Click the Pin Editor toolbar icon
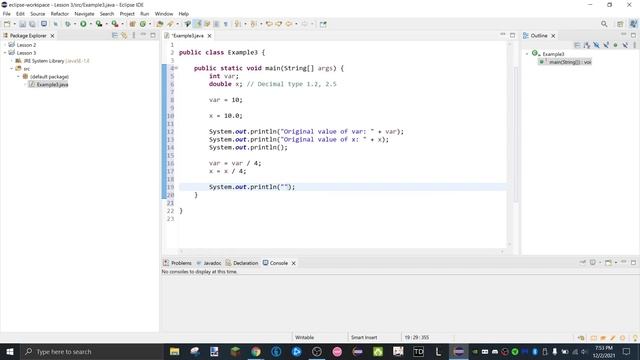Screen dimensions: 640x360 323,24
